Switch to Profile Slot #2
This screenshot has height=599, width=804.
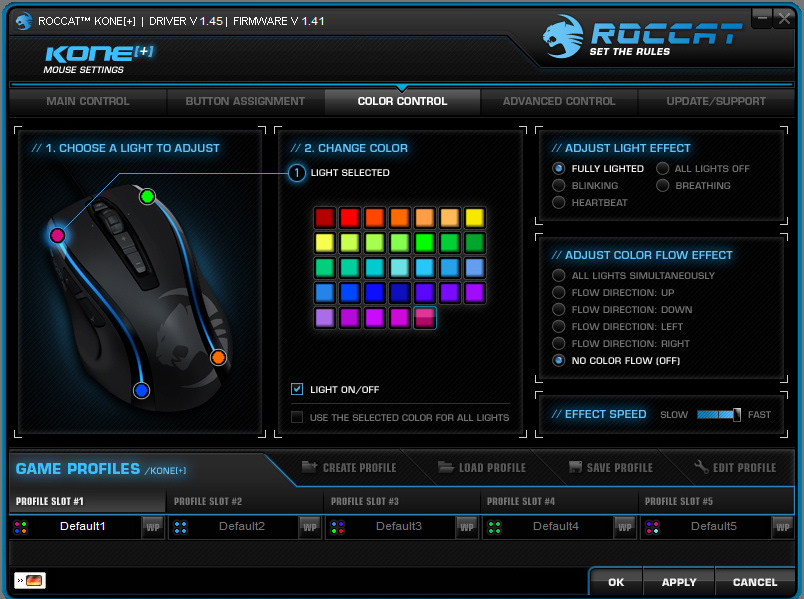tap(245, 501)
